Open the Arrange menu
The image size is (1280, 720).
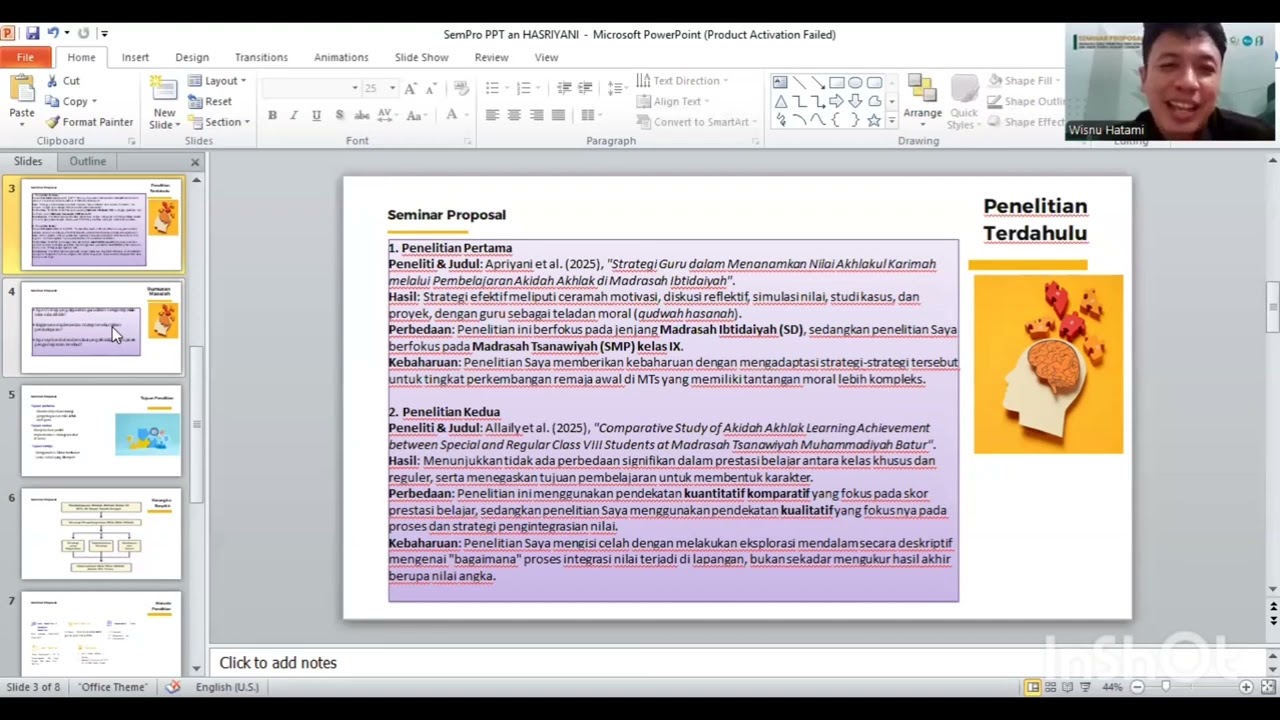click(922, 100)
